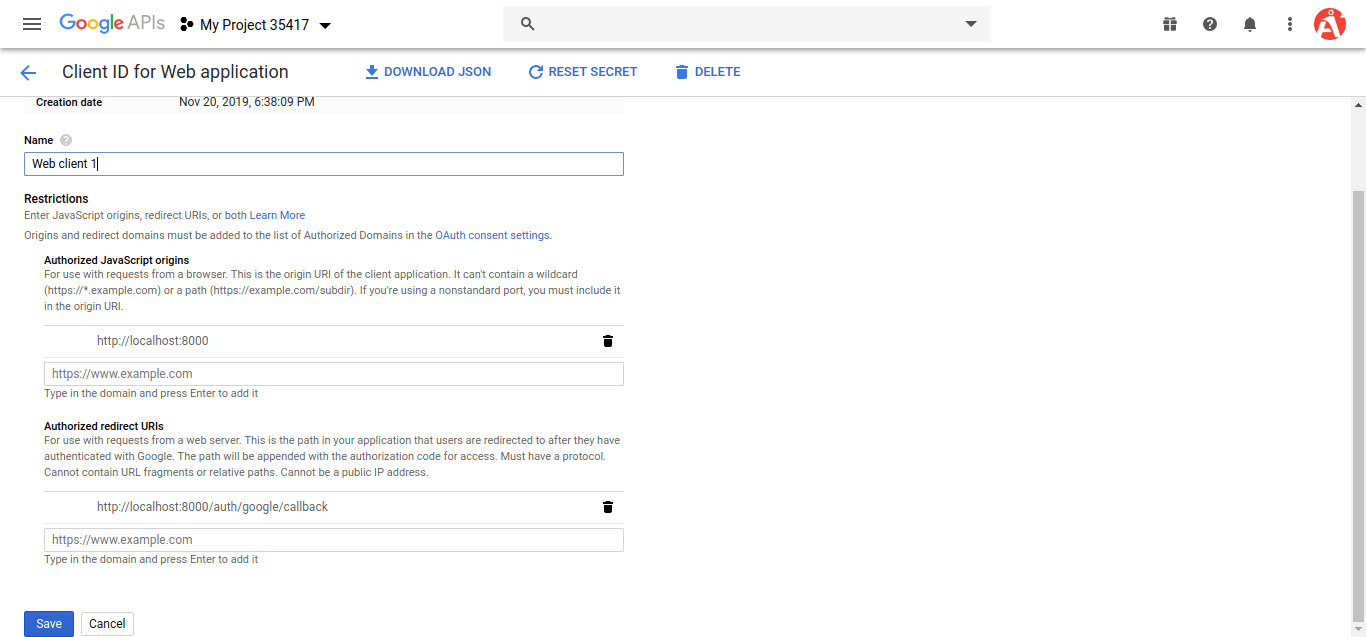The width and height of the screenshot is (1366, 637).
Task: Click the Name field containing Web client 1
Action: [323, 163]
